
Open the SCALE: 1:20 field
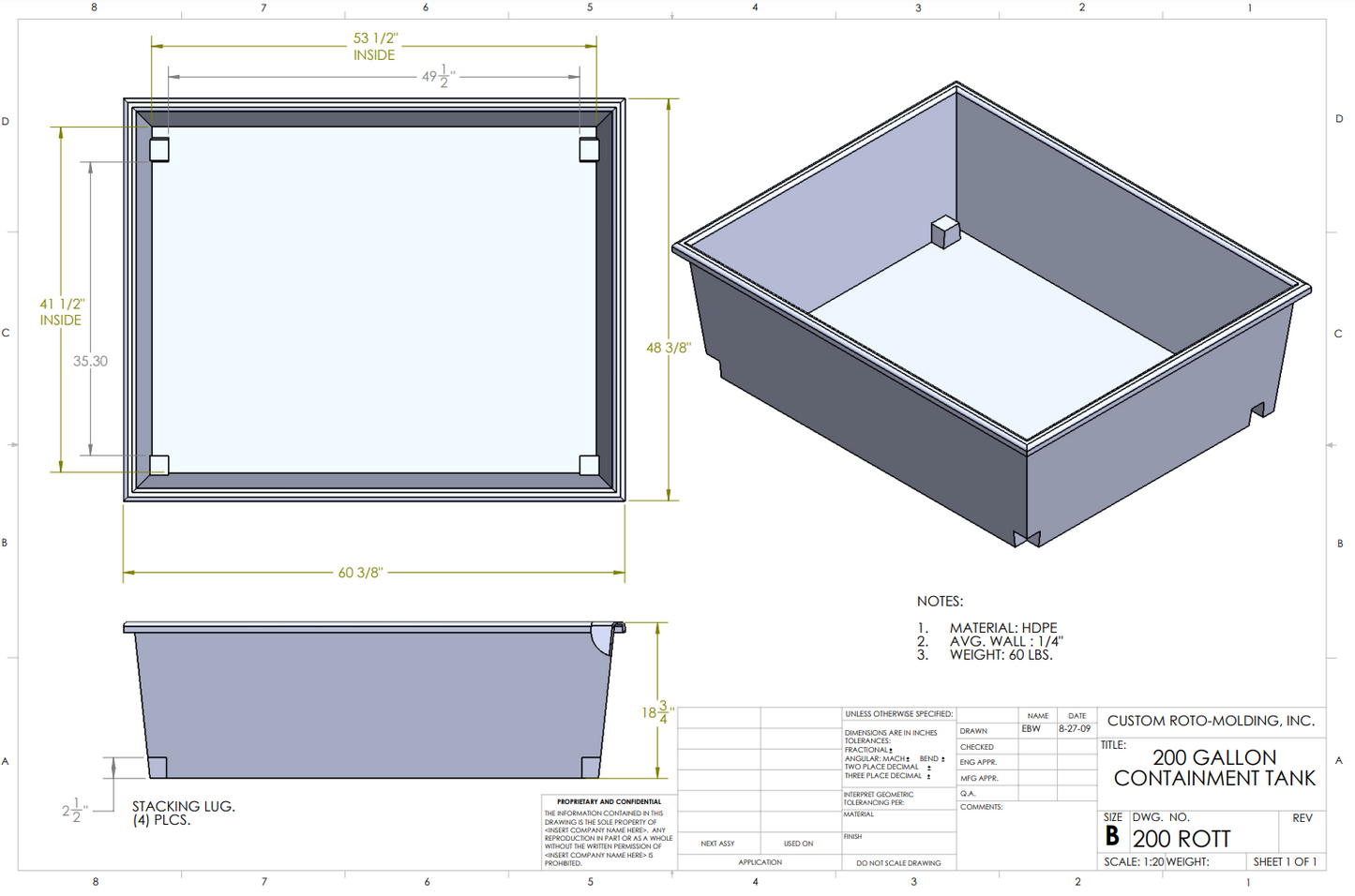click(x=1135, y=860)
